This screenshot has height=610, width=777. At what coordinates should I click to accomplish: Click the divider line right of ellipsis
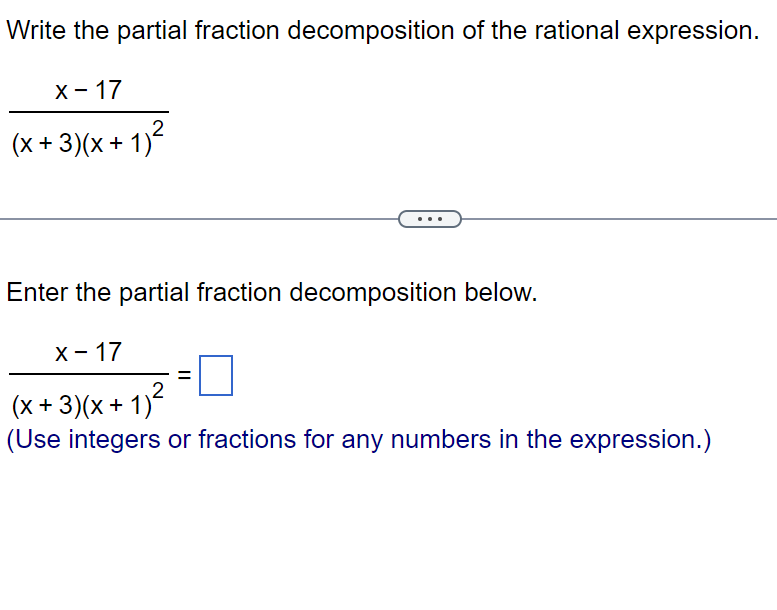pyautogui.click(x=620, y=218)
